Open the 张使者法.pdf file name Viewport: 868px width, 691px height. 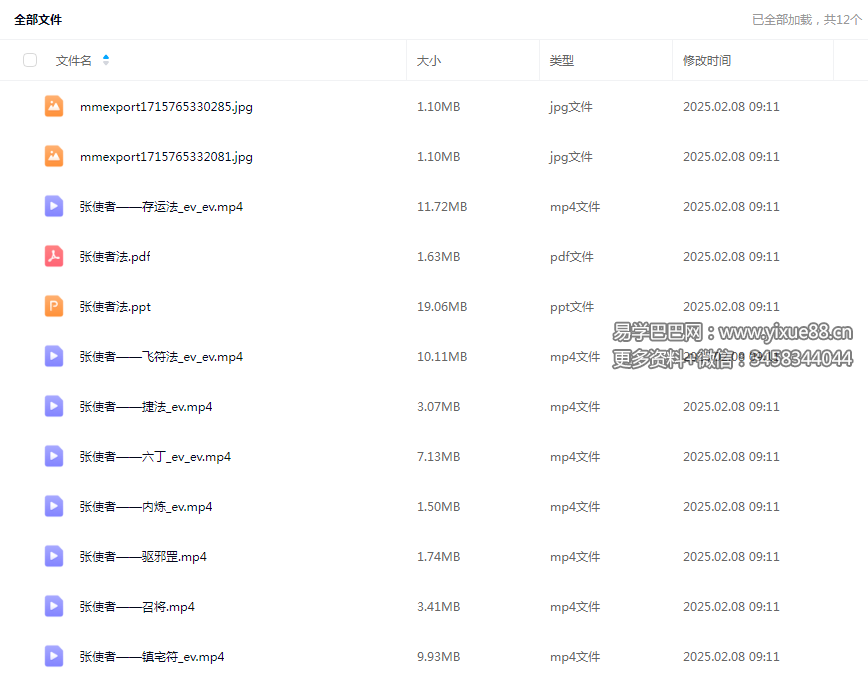[115, 257]
